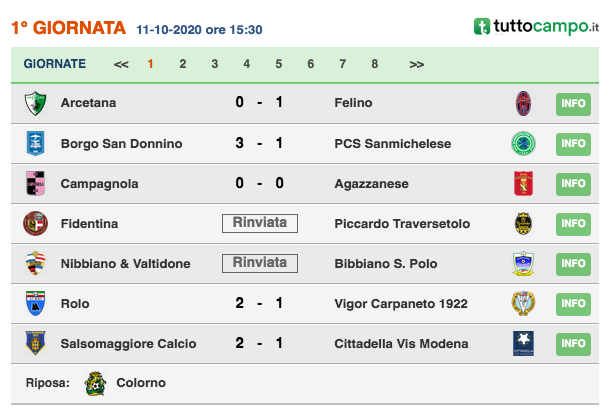Click the PCS Sanmichelese green badge
Screen dimensions: 614x420
pyautogui.click(x=523, y=144)
